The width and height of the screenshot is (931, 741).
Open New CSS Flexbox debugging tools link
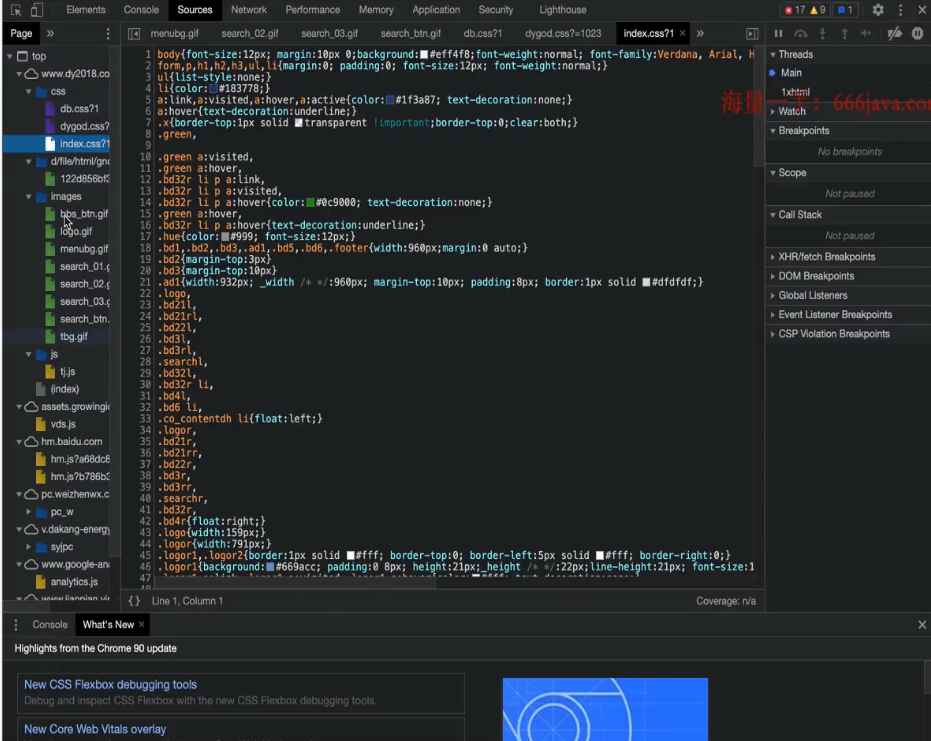point(110,685)
